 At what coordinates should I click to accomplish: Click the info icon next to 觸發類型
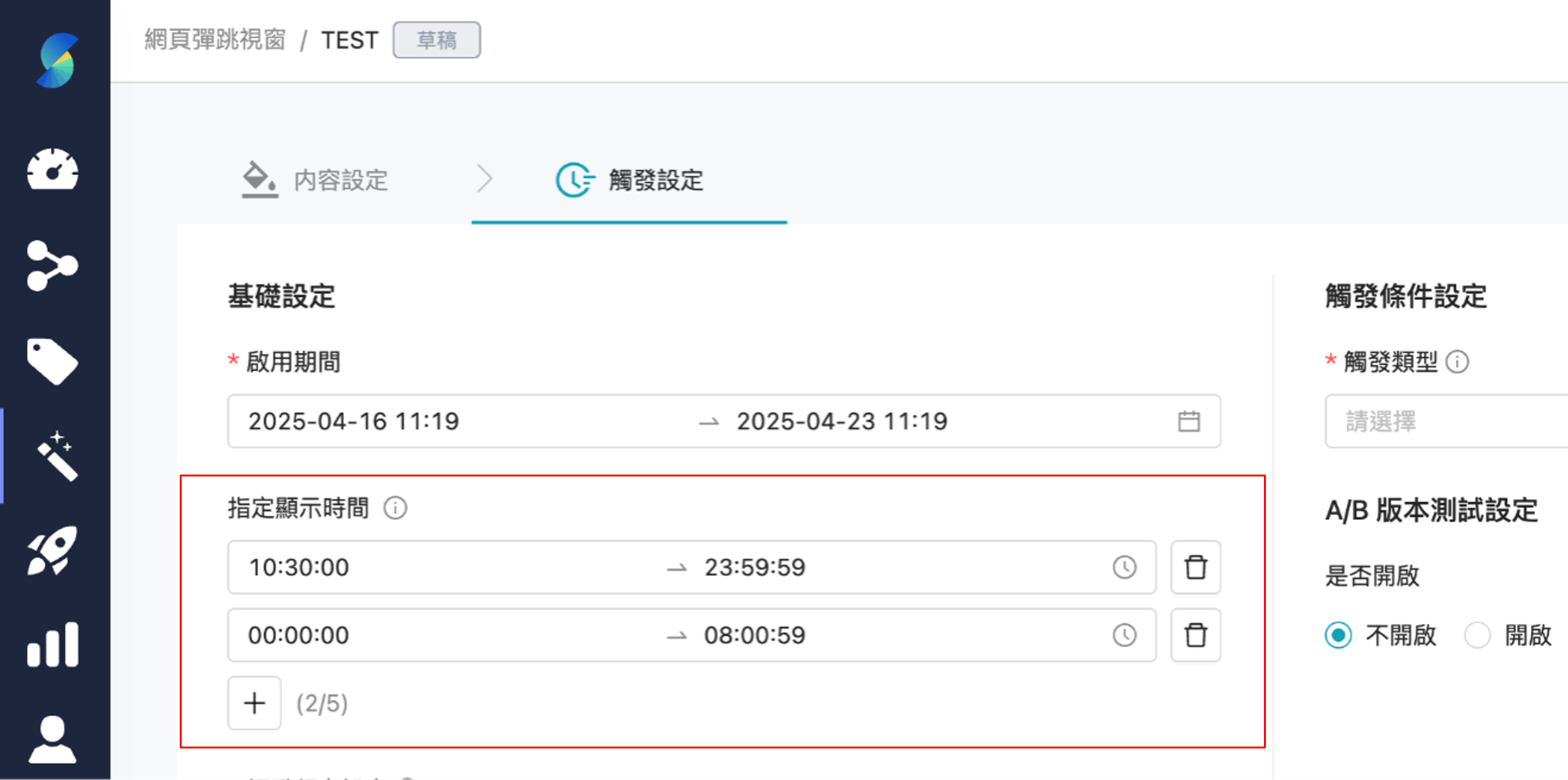point(1458,362)
